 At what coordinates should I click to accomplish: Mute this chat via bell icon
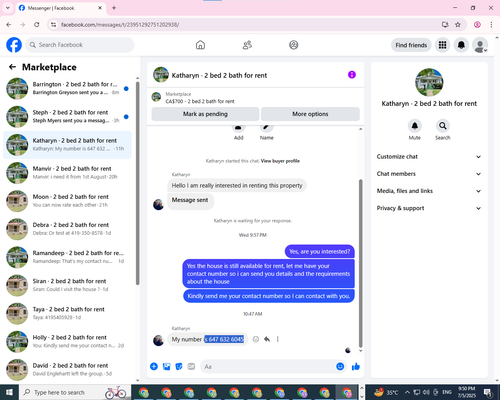[415, 126]
